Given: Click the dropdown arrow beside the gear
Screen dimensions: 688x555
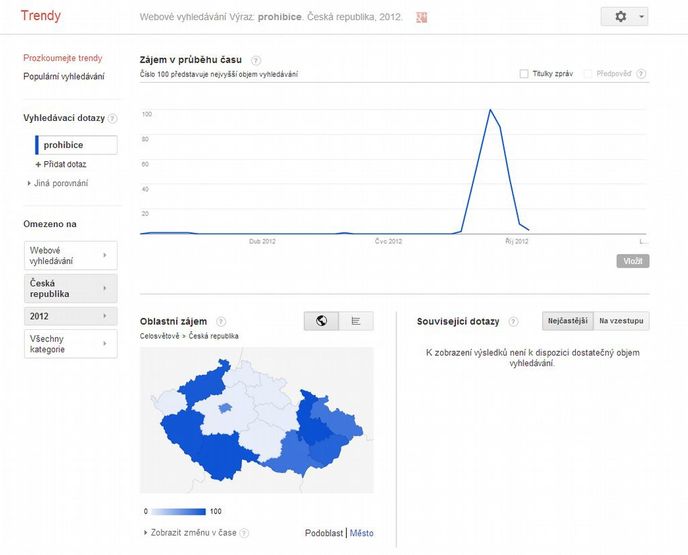Looking at the screenshot, I should [x=641, y=17].
